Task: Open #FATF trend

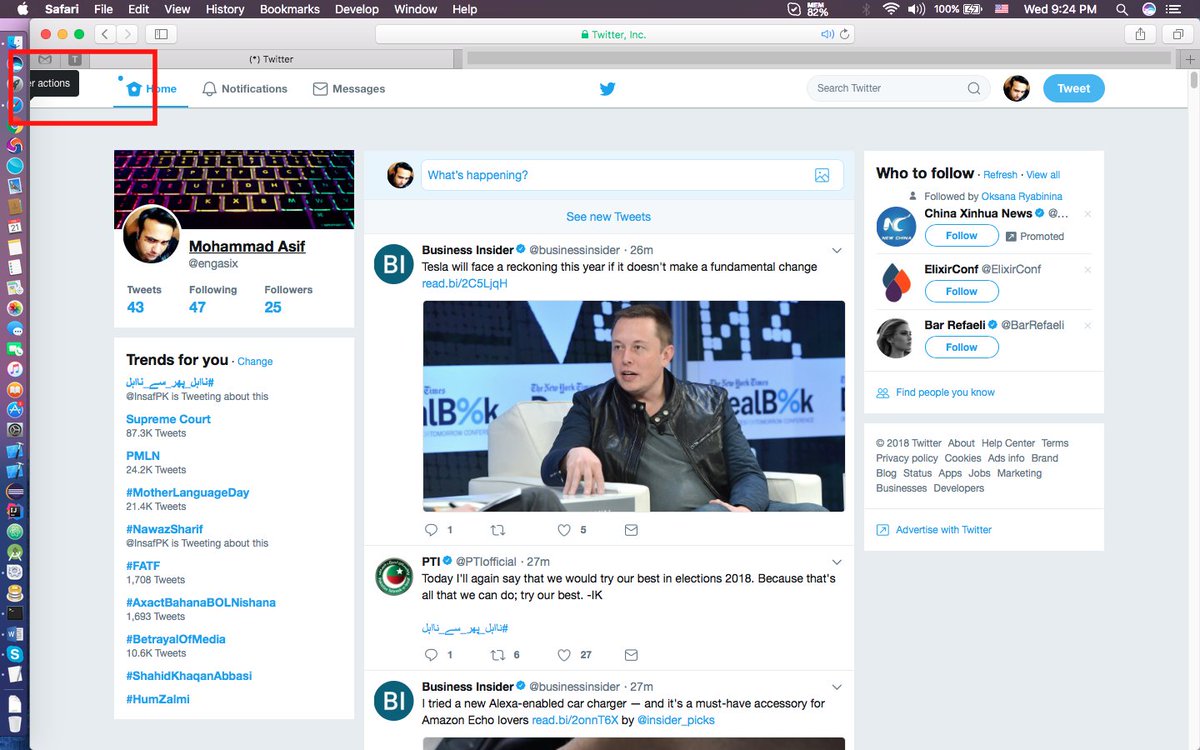Action: tap(143, 566)
